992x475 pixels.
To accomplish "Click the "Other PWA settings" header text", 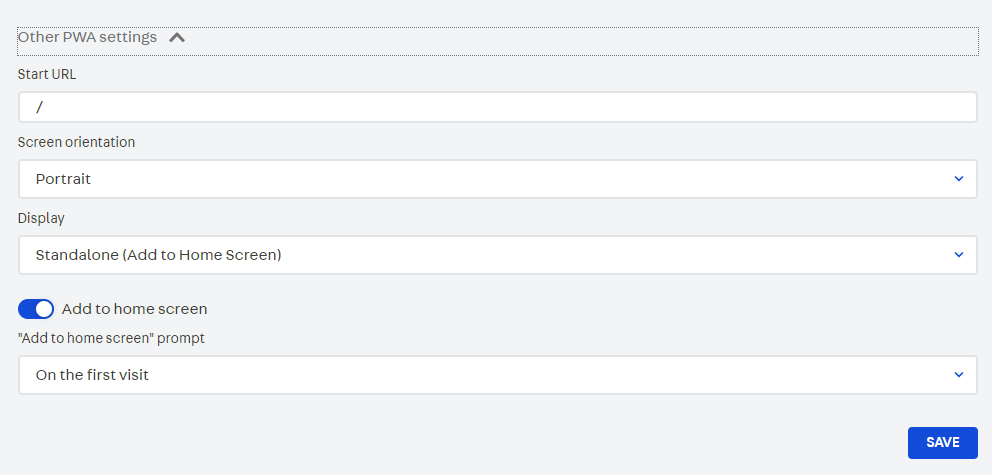I will [x=87, y=37].
